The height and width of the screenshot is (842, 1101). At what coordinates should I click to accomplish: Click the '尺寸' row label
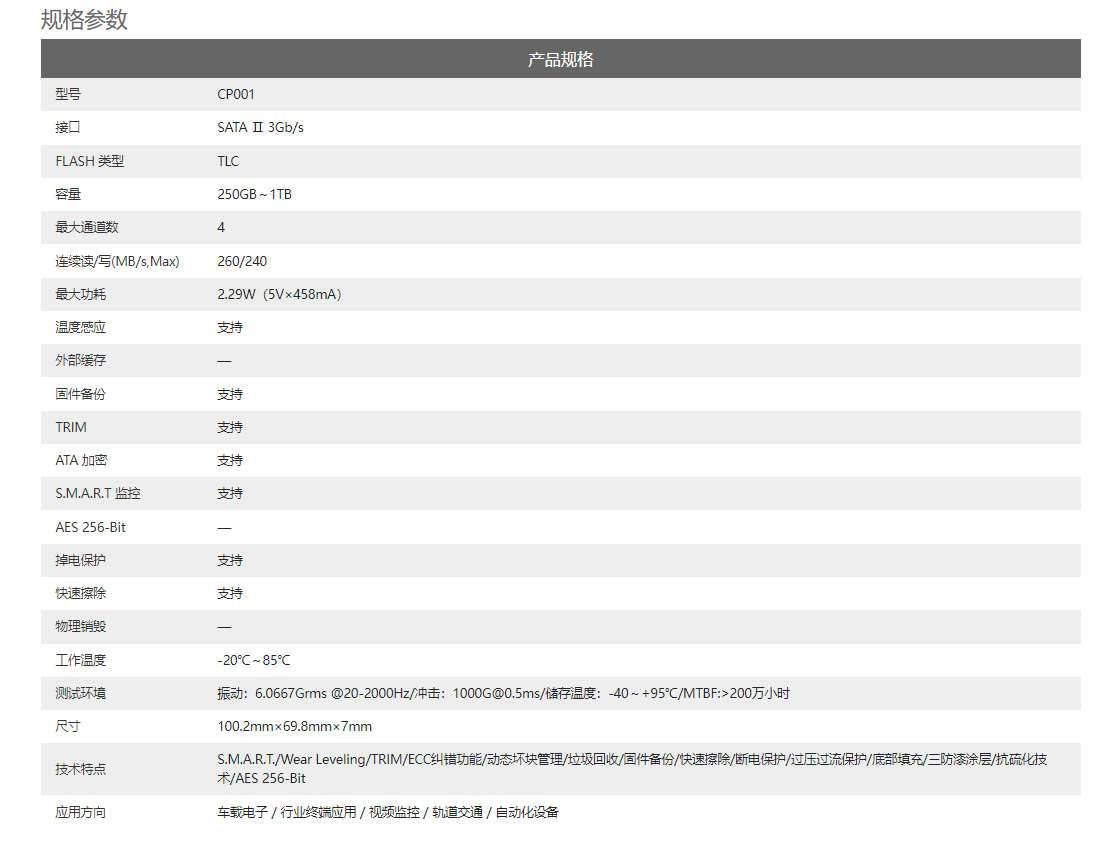[x=68, y=726]
